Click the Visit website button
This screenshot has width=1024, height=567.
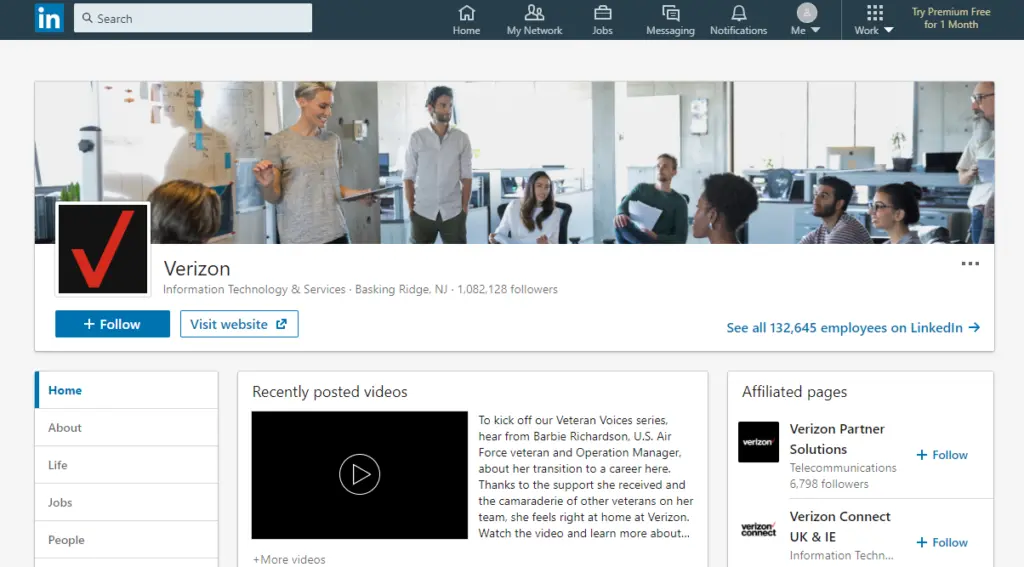[x=239, y=324]
